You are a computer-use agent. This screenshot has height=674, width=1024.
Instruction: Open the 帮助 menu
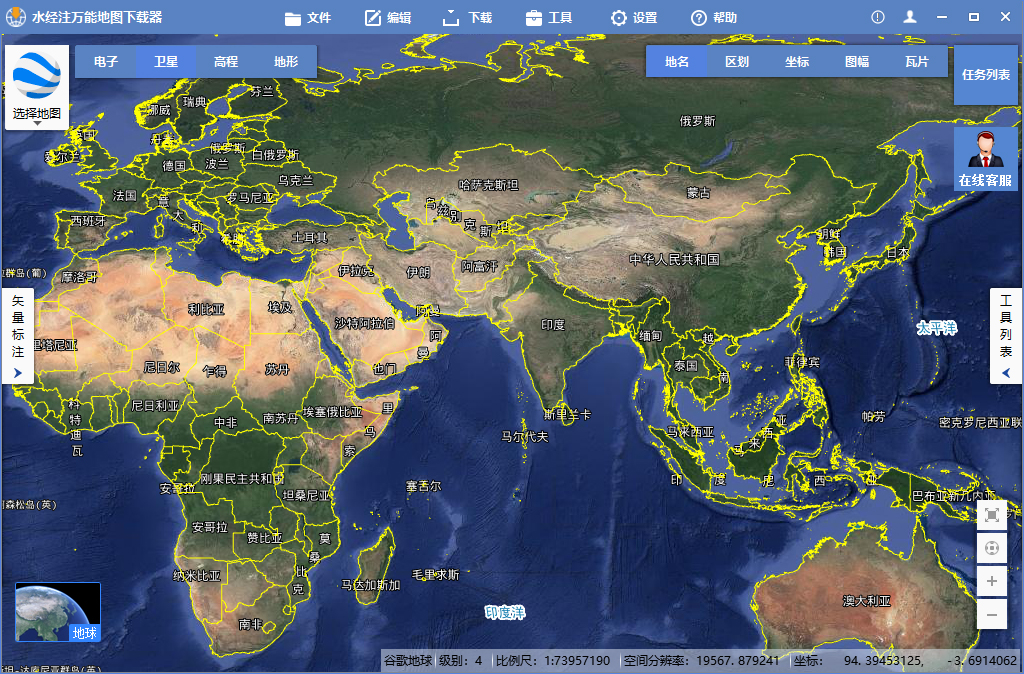click(x=714, y=18)
